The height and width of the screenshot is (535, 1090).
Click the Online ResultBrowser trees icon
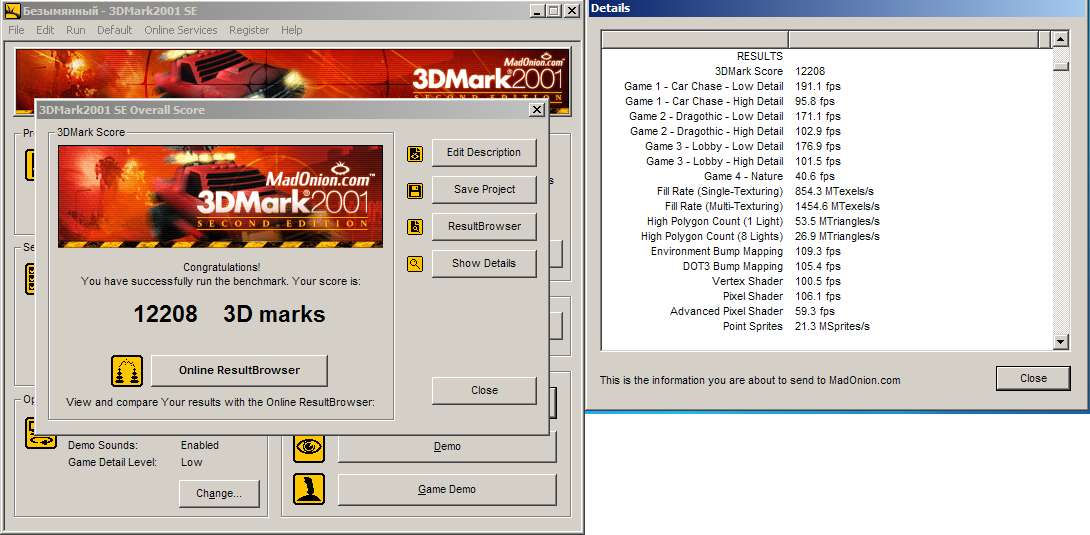click(x=127, y=371)
